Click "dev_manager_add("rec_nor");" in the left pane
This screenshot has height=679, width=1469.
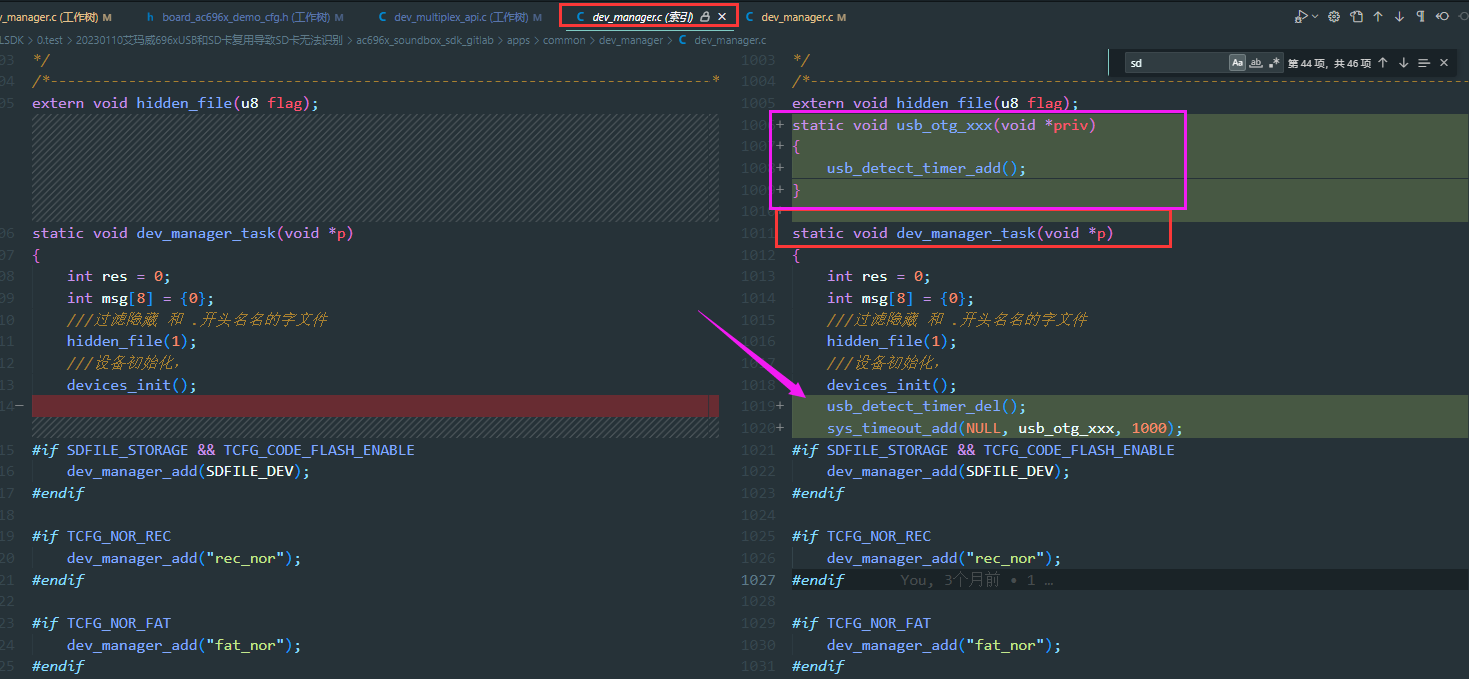click(184, 558)
